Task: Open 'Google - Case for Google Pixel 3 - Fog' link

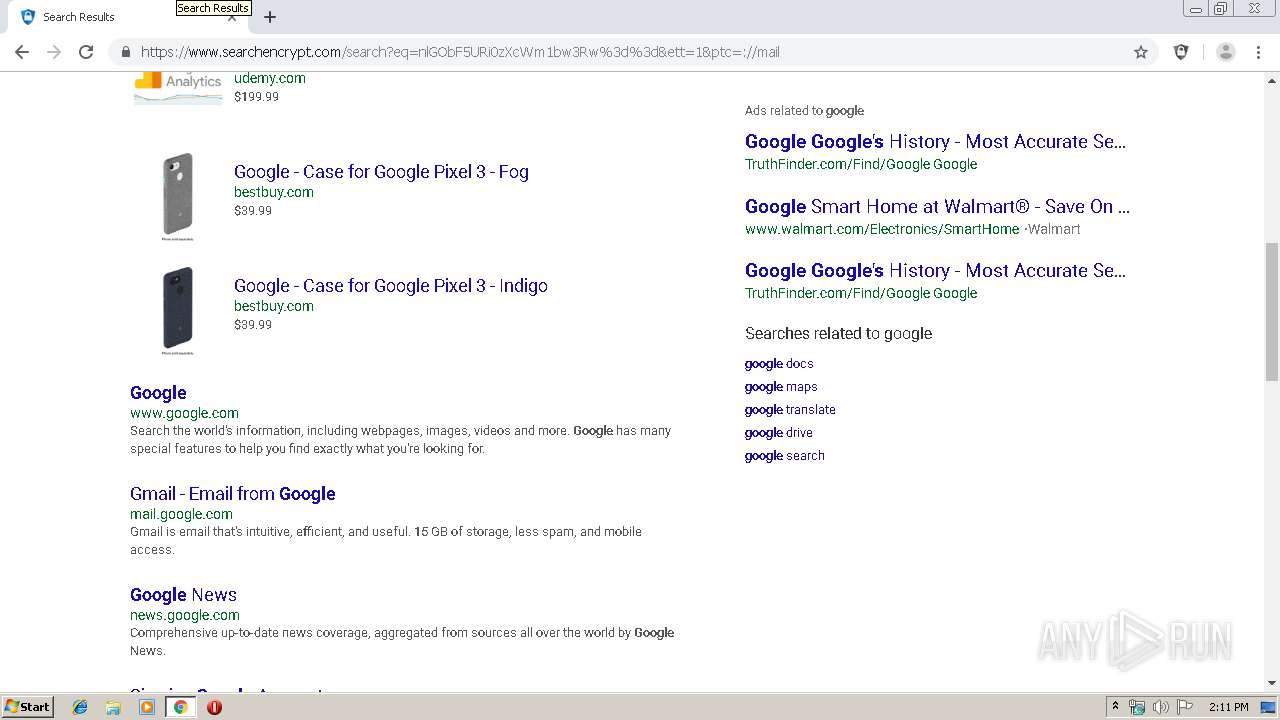Action: pos(381,172)
